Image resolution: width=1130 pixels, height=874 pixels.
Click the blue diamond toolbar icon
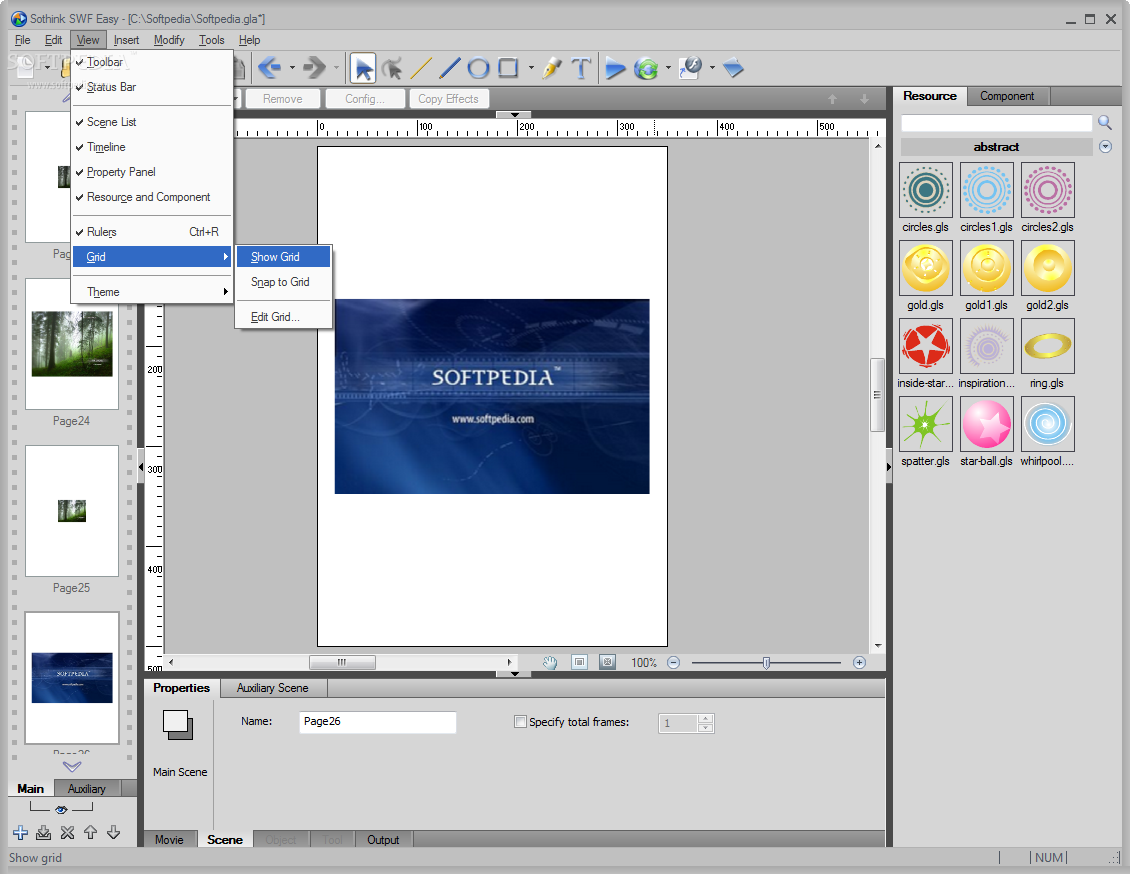click(733, 68)
